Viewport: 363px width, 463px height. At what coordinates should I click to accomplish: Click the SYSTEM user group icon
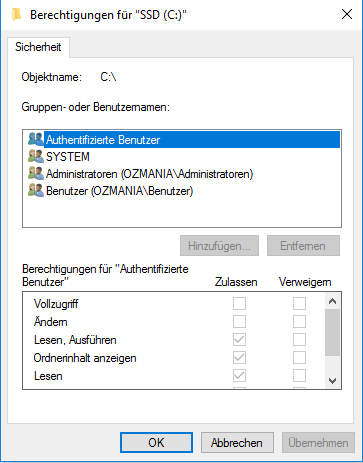tap(36, 156)
